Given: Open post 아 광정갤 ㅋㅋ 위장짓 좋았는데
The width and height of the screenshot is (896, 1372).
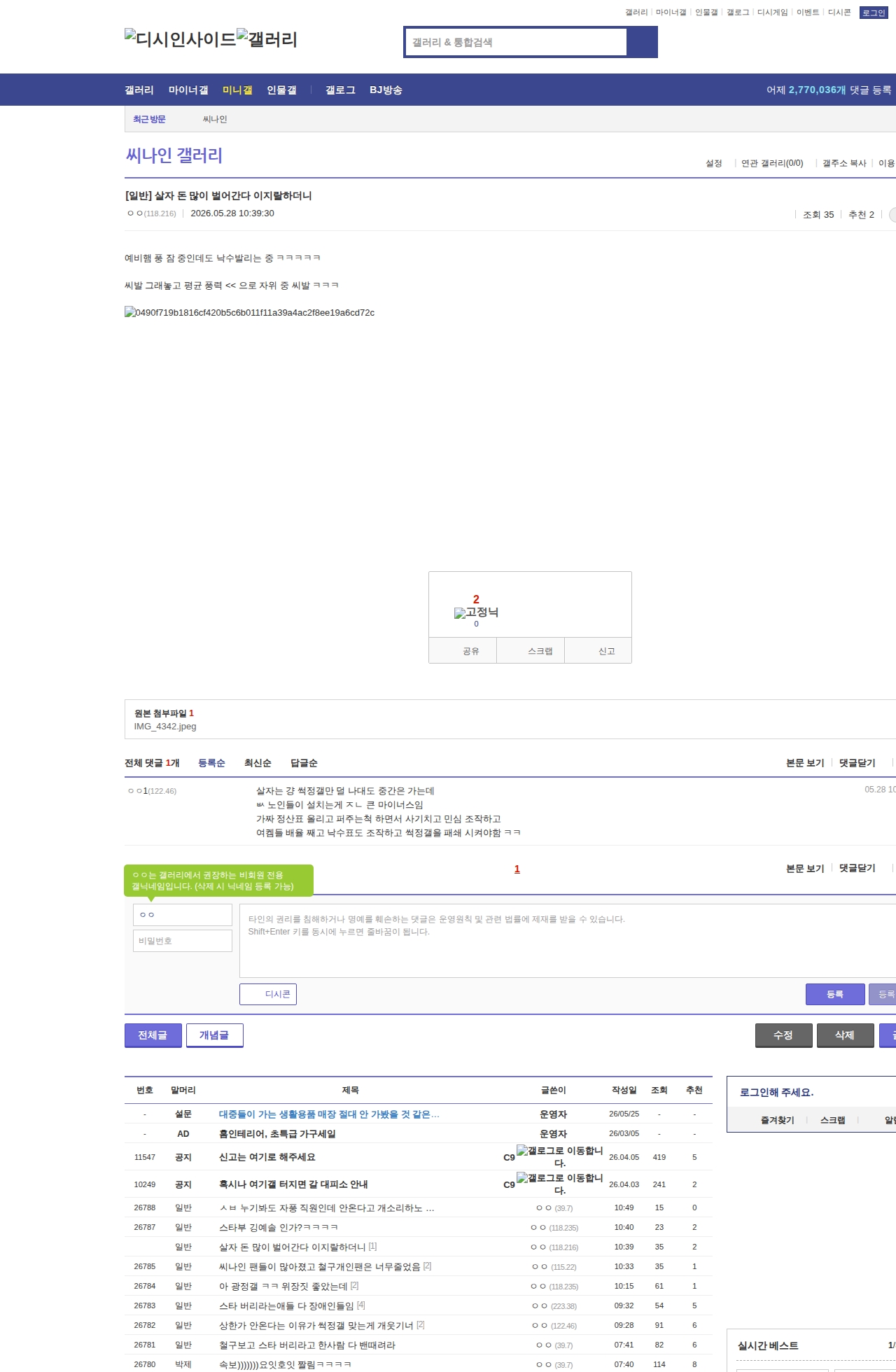Looking at the screenshot, I should [x=283, y=1286].
